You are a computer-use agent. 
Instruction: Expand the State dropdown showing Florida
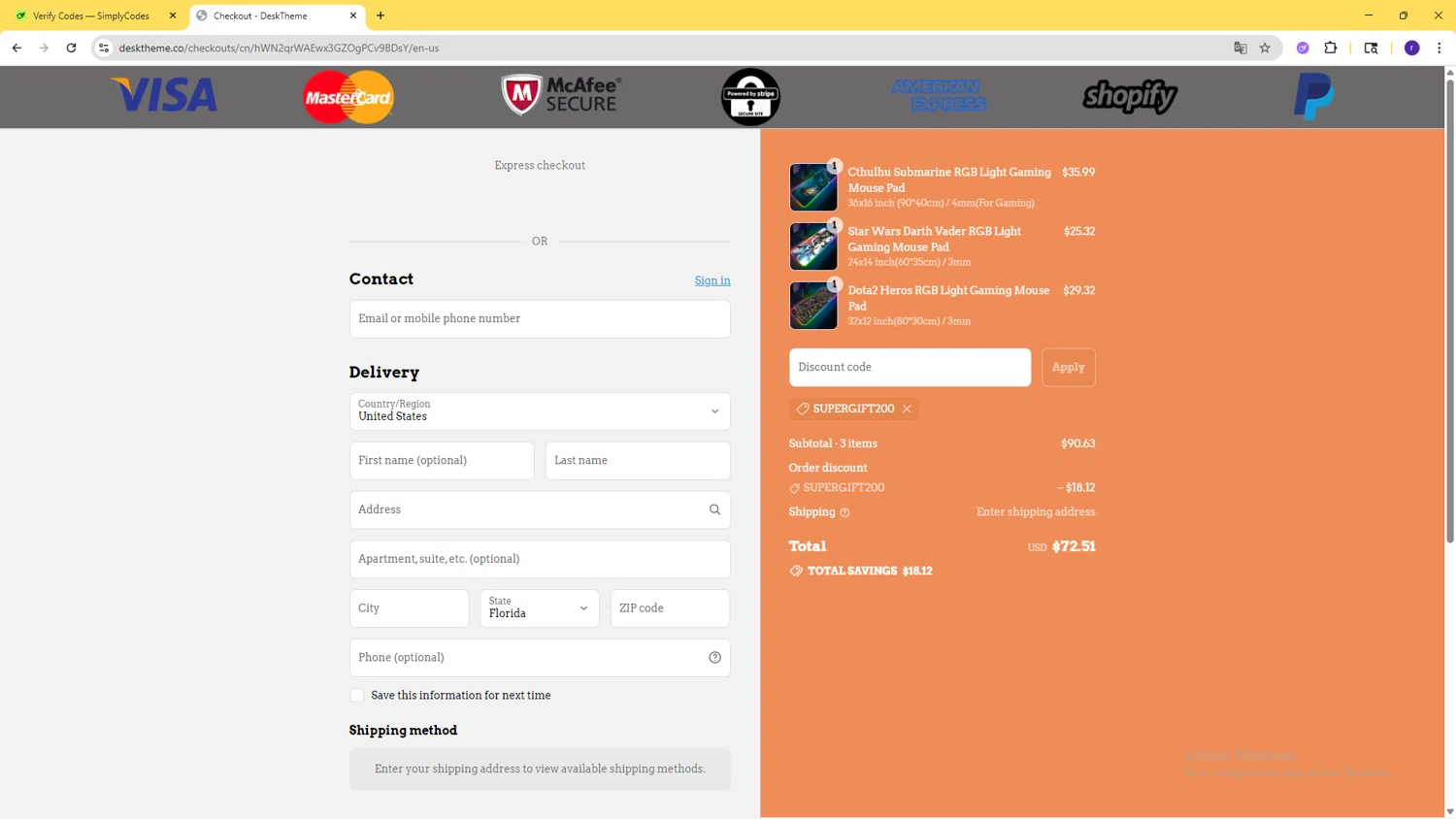(540, 608)
